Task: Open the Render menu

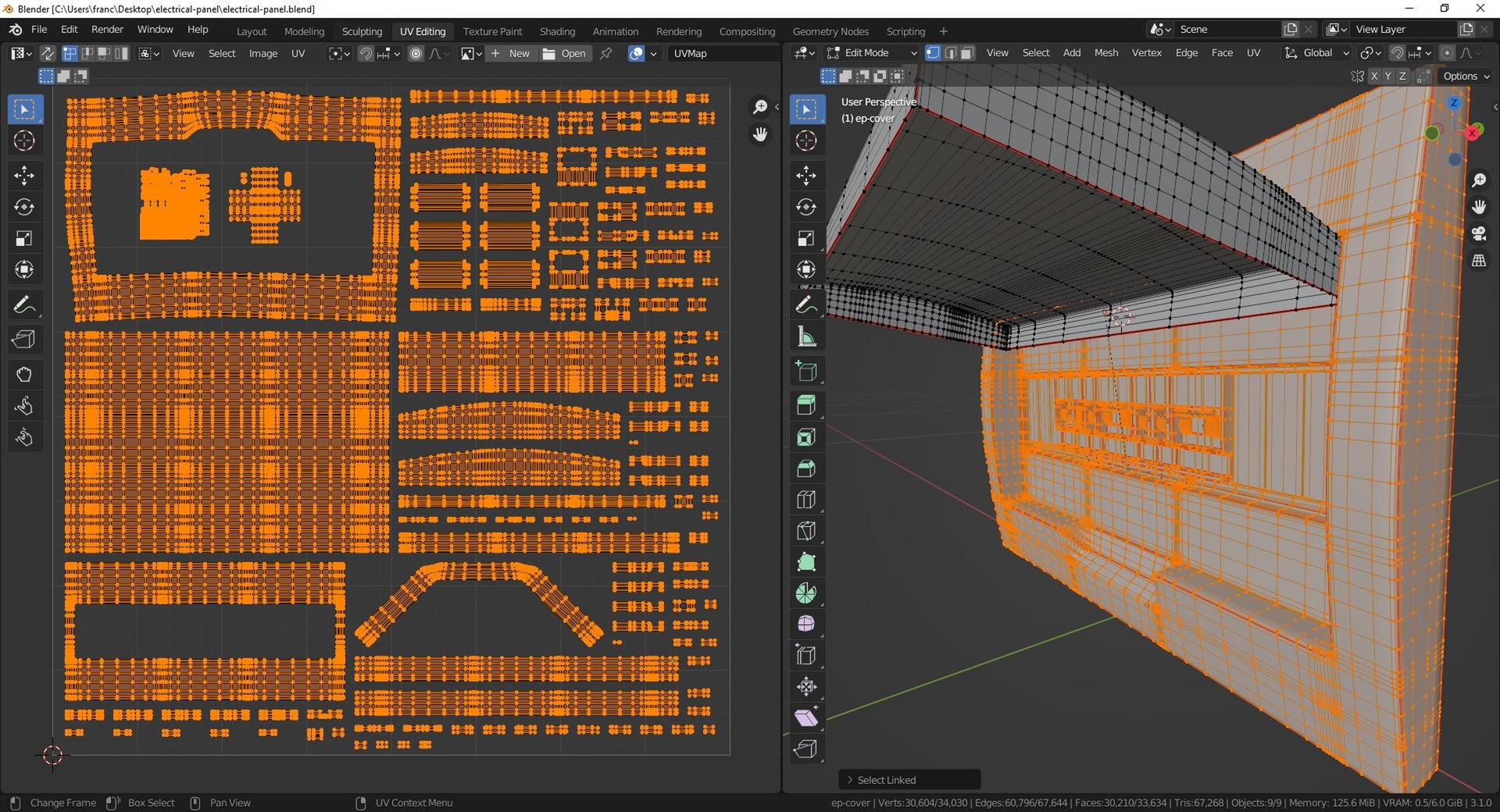Action: (107, 30)
